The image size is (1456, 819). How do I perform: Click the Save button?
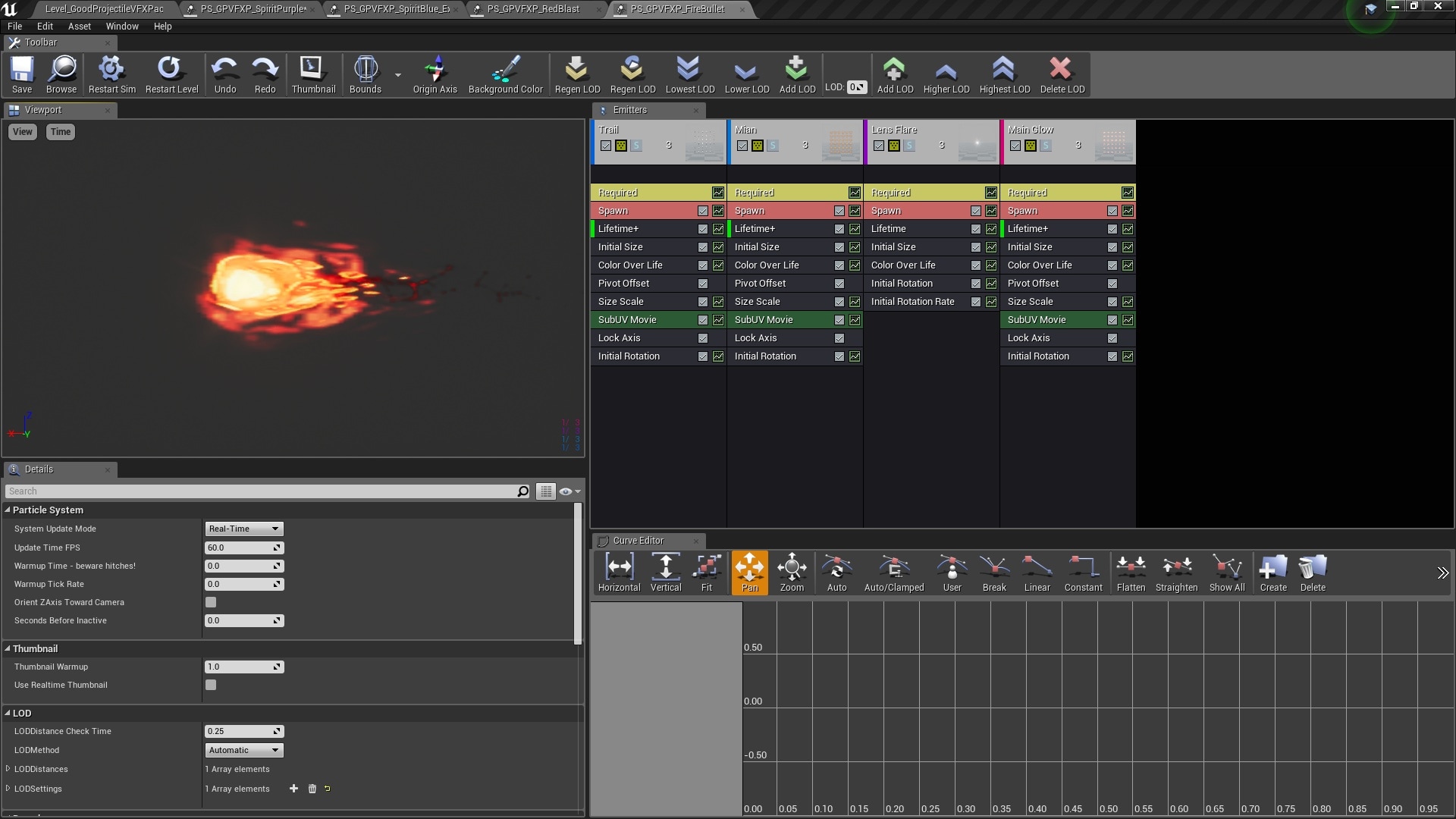[22, 74]
